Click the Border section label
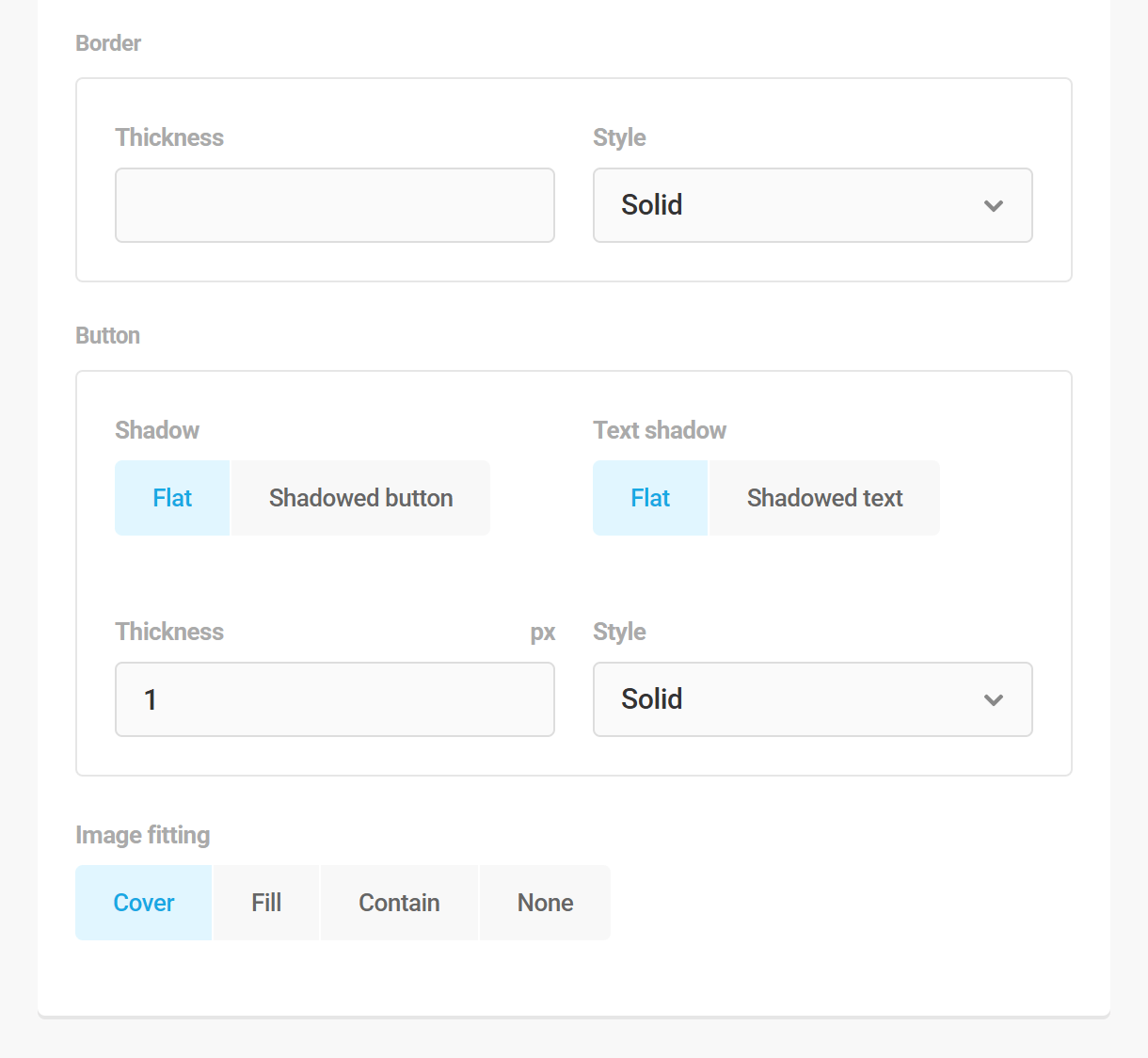This screenshot has height=1058, width=1148. pos(108,43)
